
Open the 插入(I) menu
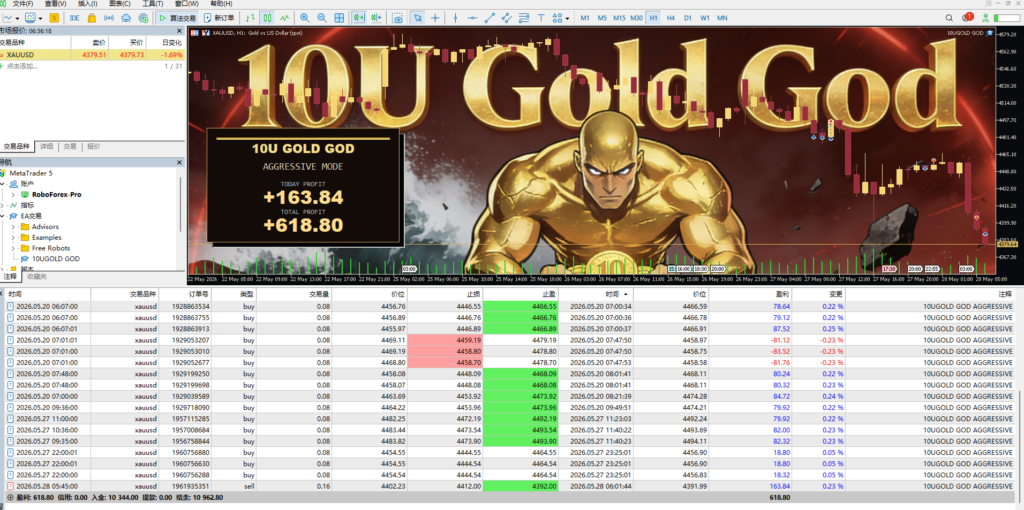coord(88,4)
